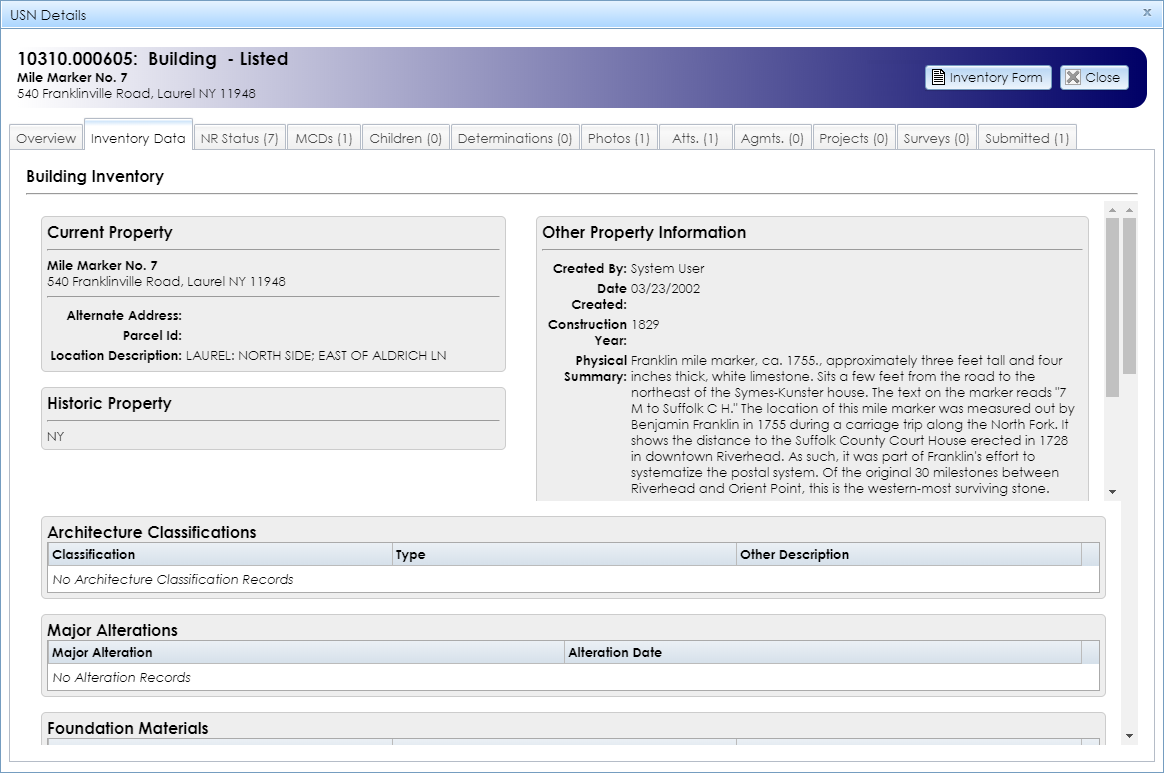Screen dimensions: 1164x773
Task: Open the Inventory Form
Action: click(x=988, y=77)
